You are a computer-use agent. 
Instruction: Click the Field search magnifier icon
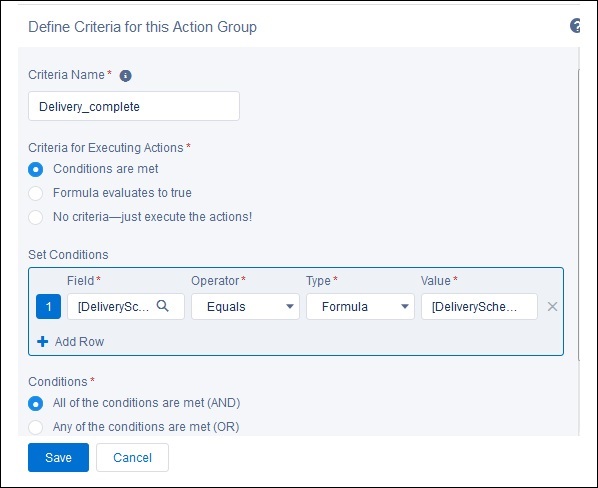click(x=162, y=306)
